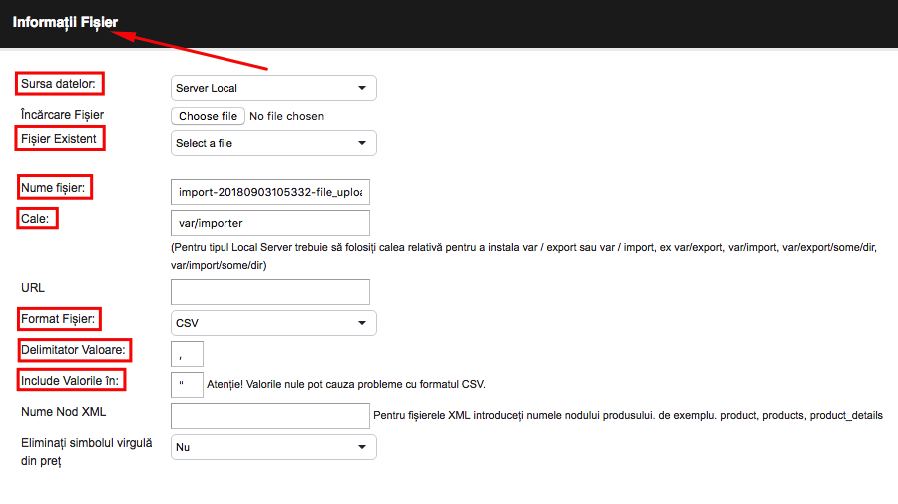Click the 'Atenție! Valorile nule' CSV warning text

(x=346, y=384)
